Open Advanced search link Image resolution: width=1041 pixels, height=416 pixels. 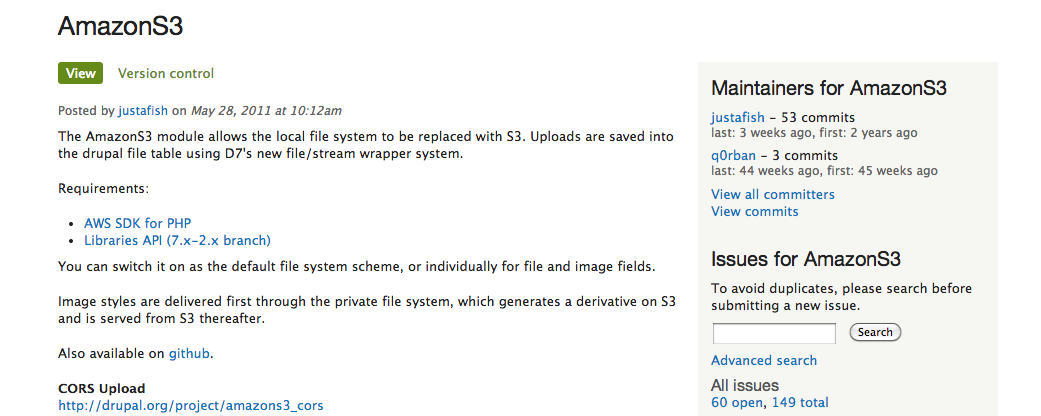[764, 360]
